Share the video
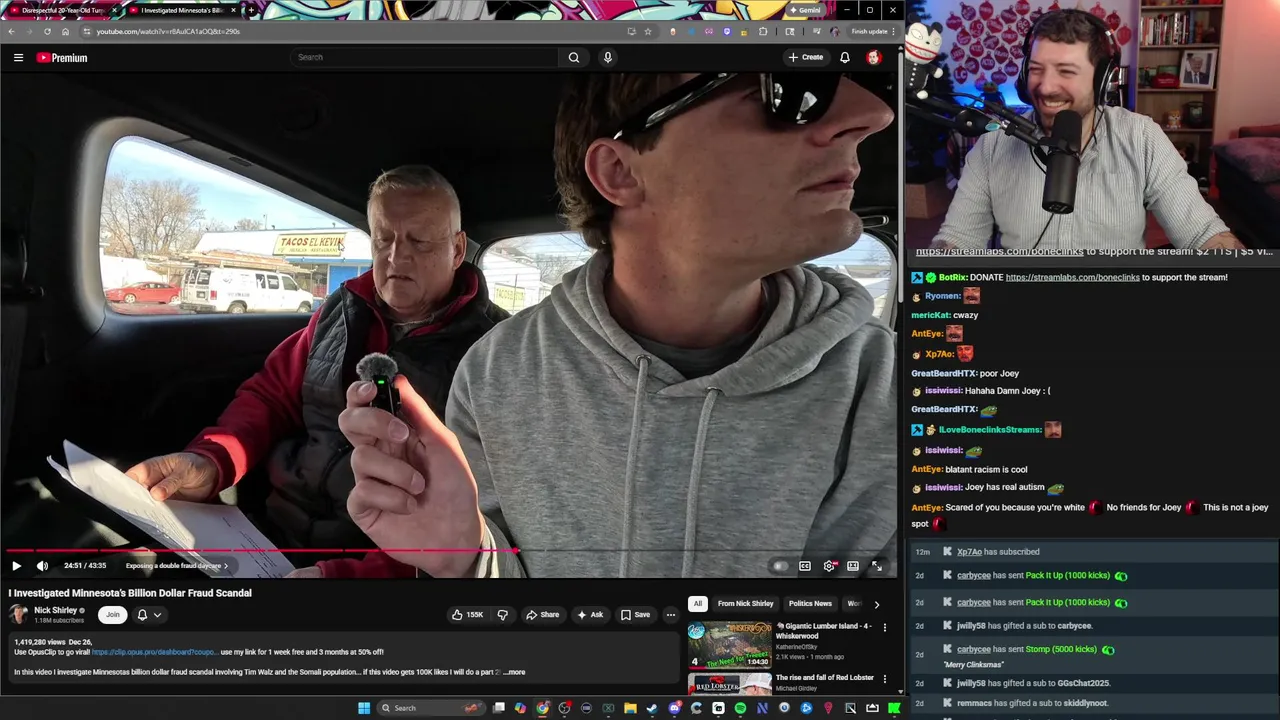The image size is (1280, 720). [x=543, y=615]
